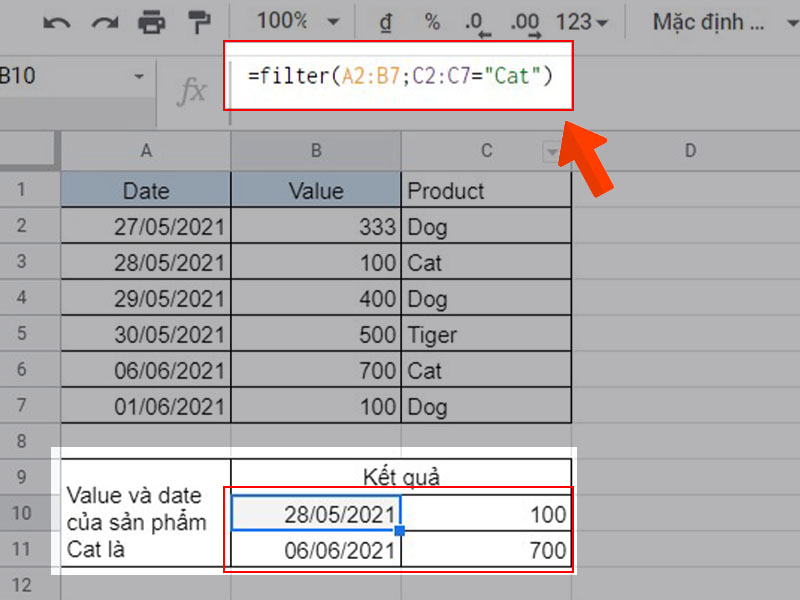The width and height of the screenshot is (800, 600).
Task: Click the fx function icon
Action: pyautogui.click(x=191, y=91)
